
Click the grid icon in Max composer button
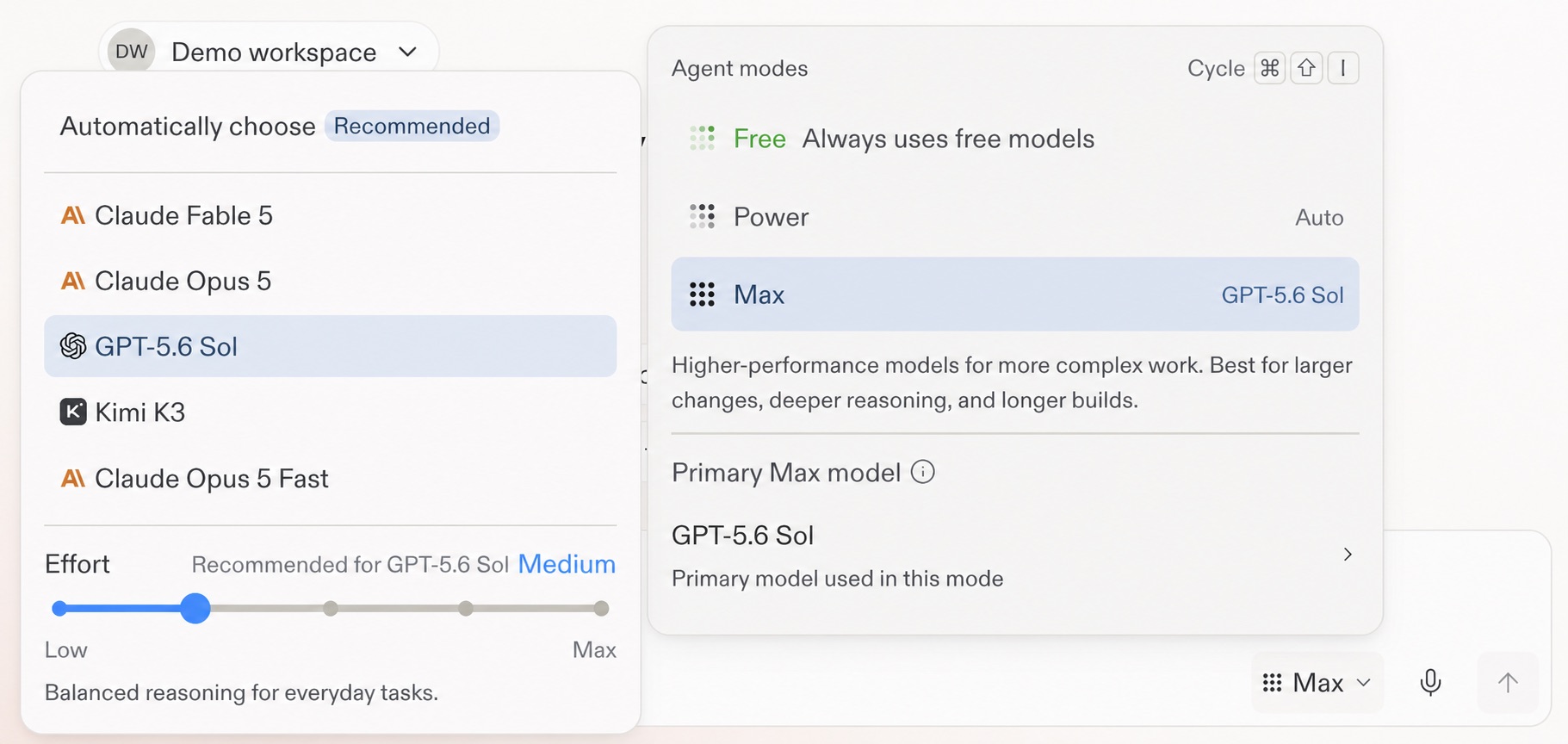click(1272, 683)
